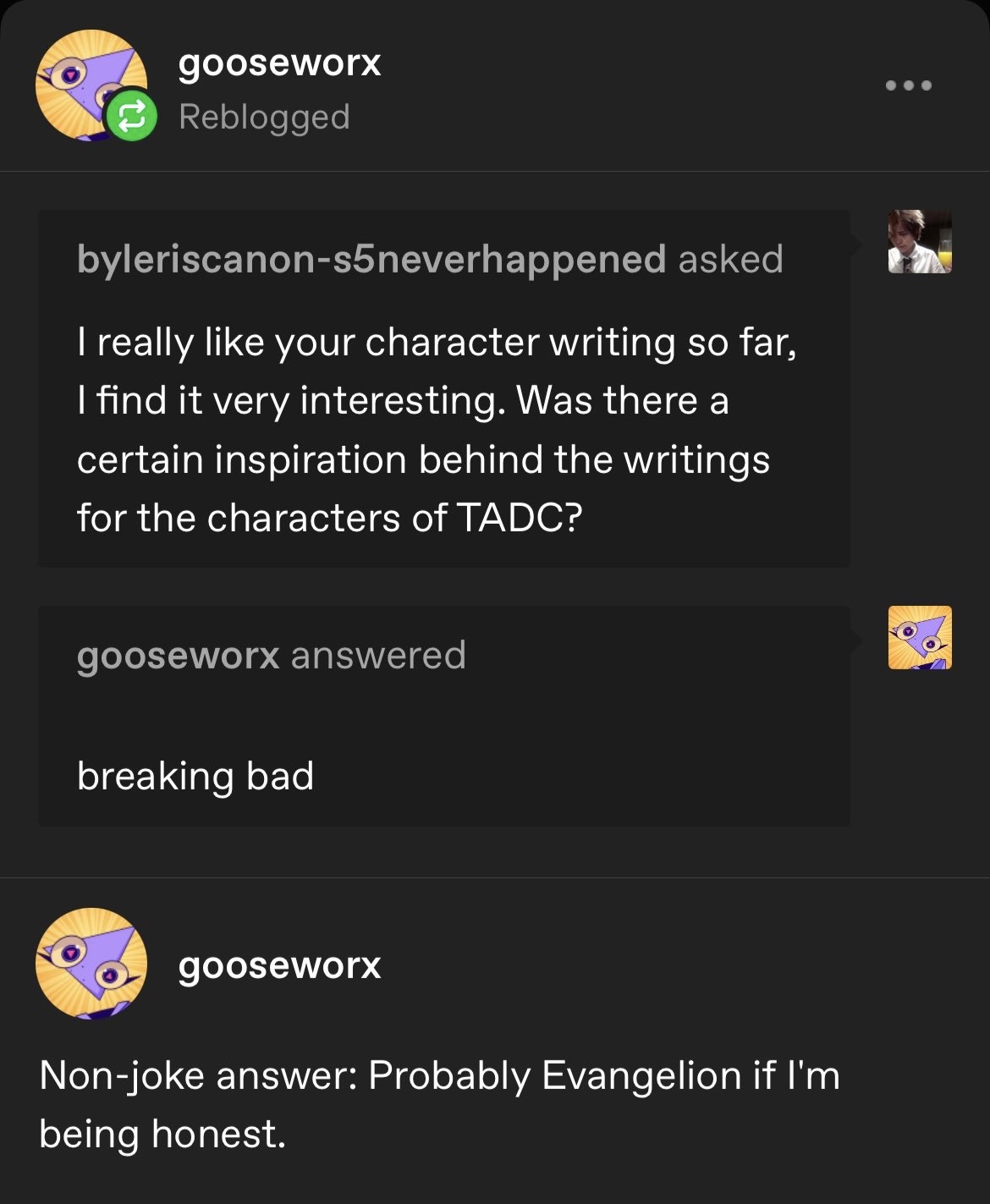
Task: Tap the "being honest." line of the reply
Action: pyautogui.click(x=162, y=1134)
